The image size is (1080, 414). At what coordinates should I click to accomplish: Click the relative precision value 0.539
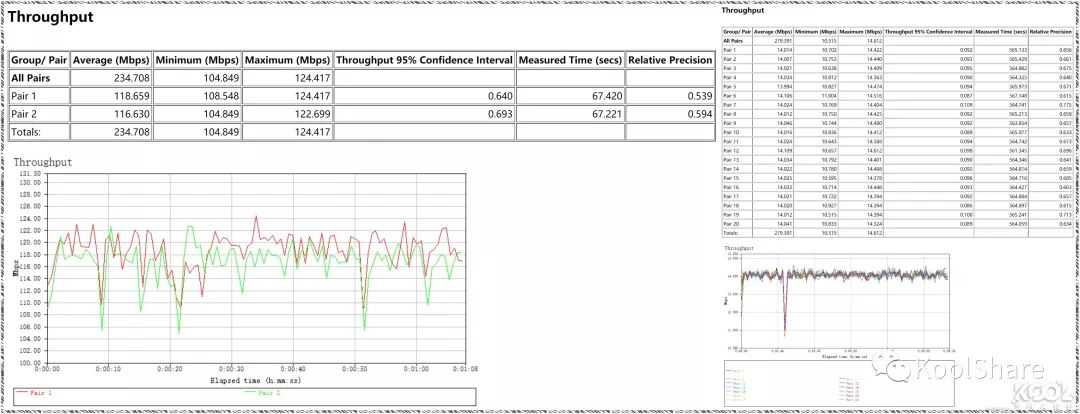point(699,96)
